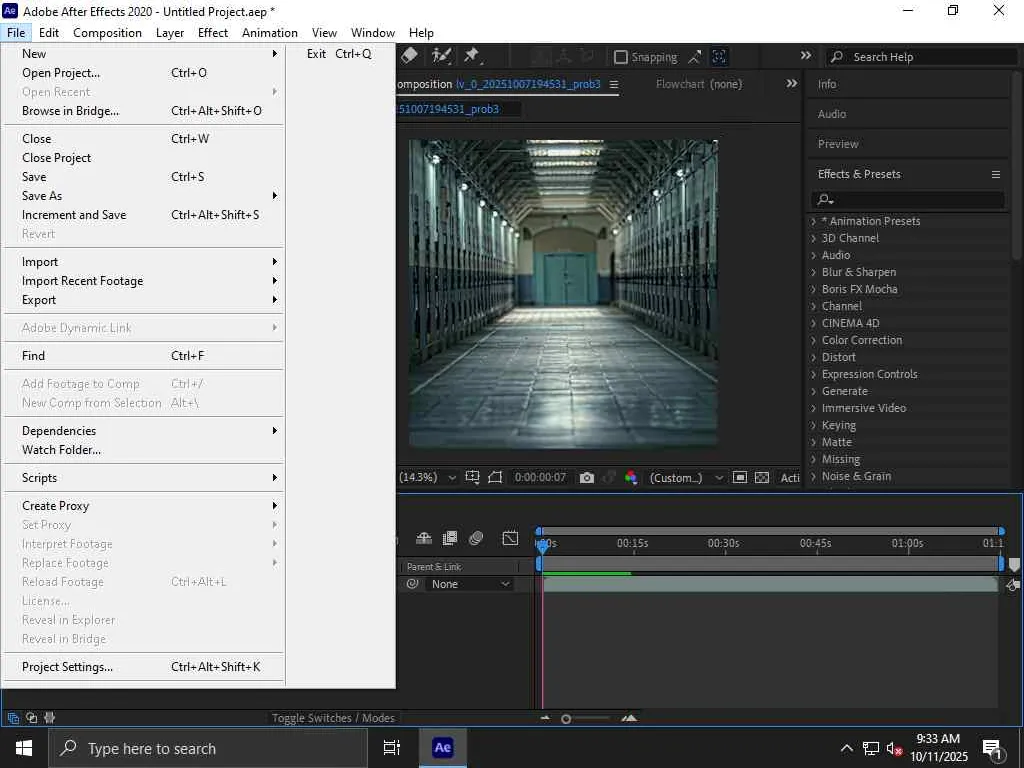
Task: Click the timeline zoom slider handle
Action: pos(566,719)
